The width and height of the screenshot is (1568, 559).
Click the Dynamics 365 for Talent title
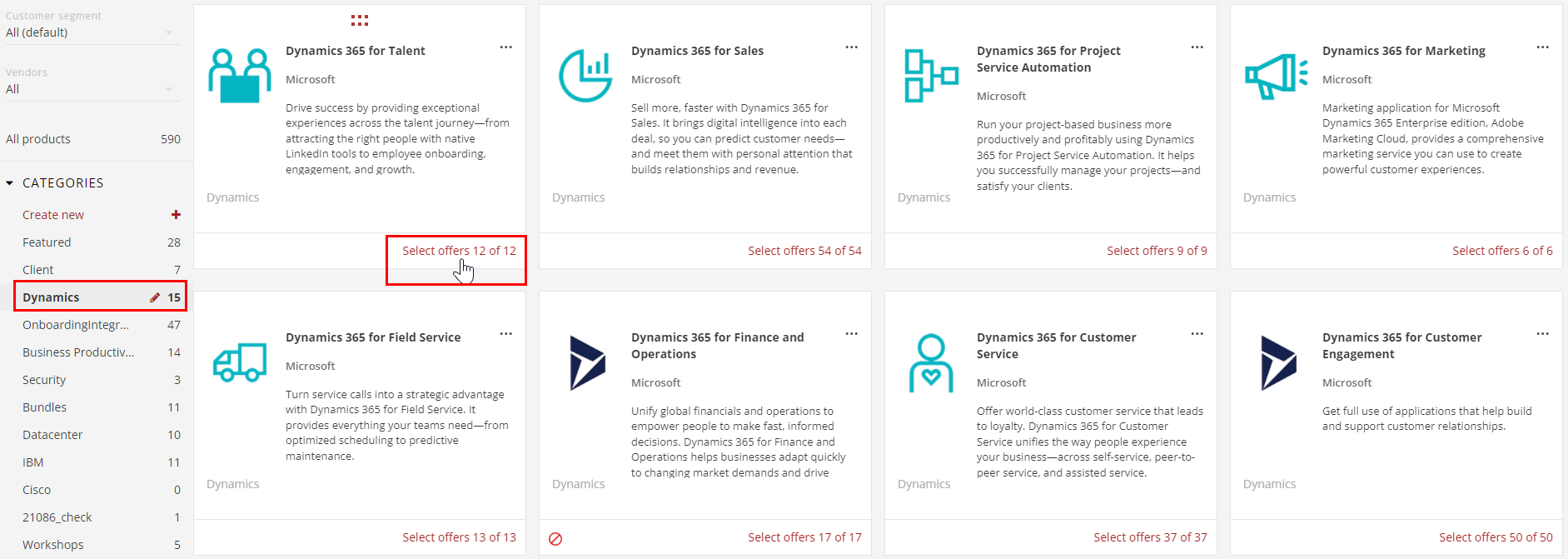click(356, 51)
